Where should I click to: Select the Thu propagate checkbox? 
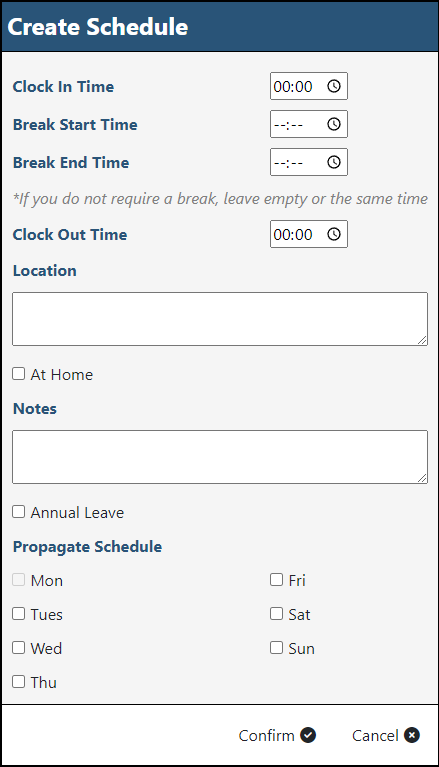pos(19,681)
